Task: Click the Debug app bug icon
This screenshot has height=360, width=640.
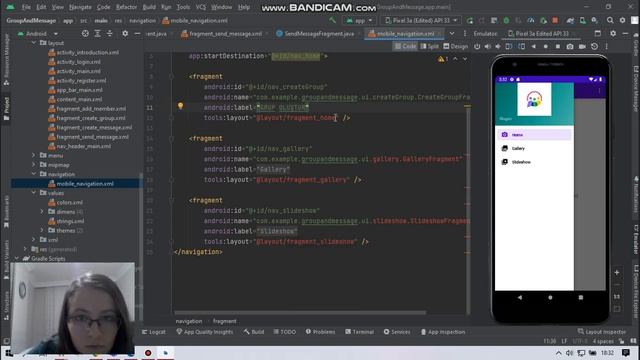Action: [506, 20]
